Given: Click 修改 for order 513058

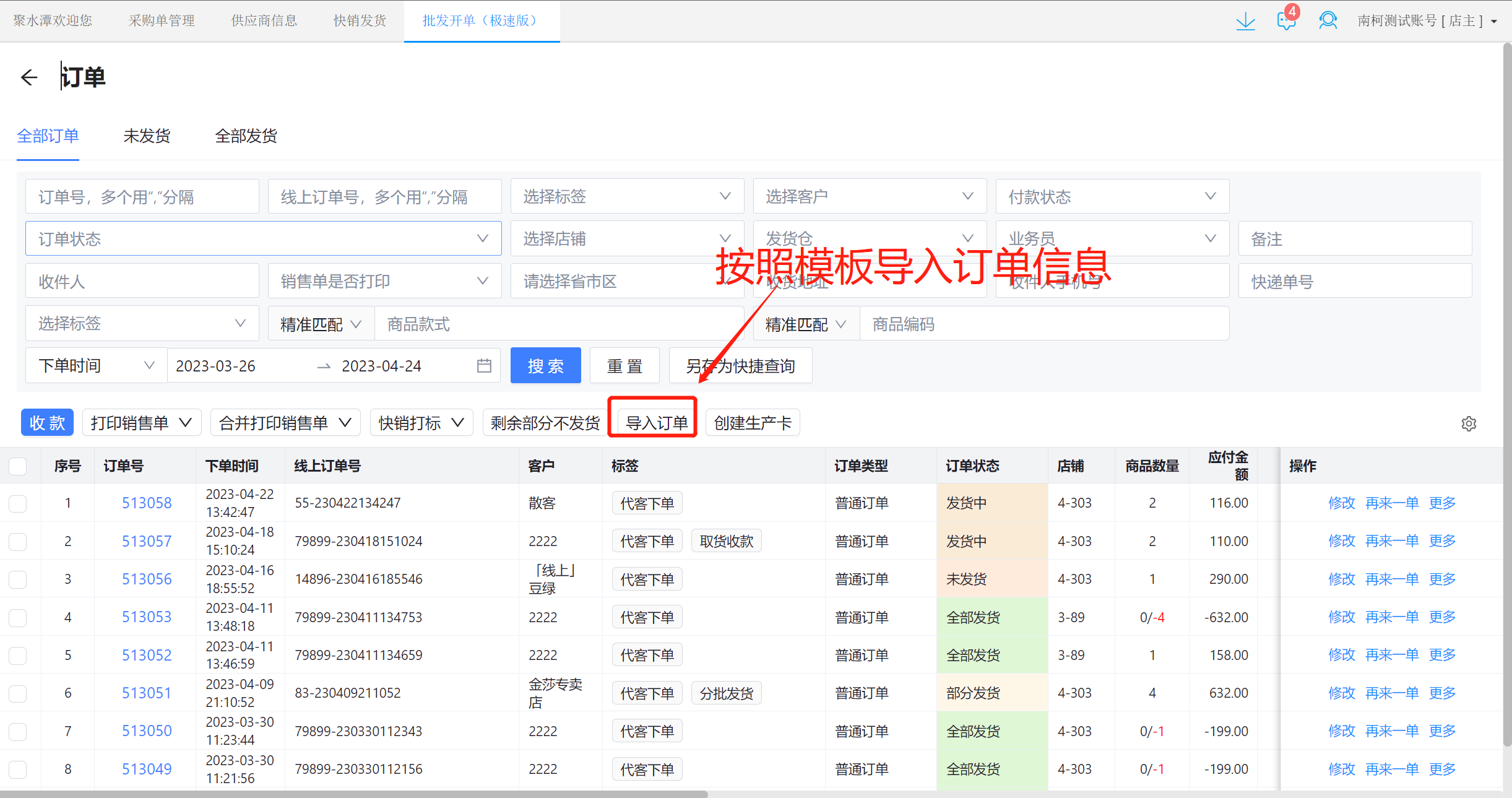Looking at the screenshot, I should coord(1341,503).
